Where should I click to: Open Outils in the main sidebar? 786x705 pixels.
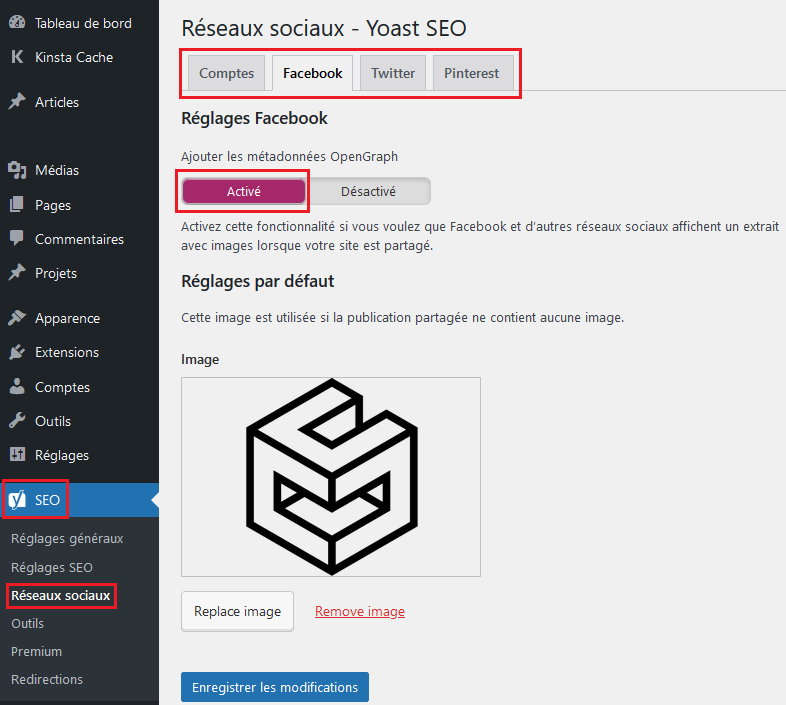click(x=53, y=421)
